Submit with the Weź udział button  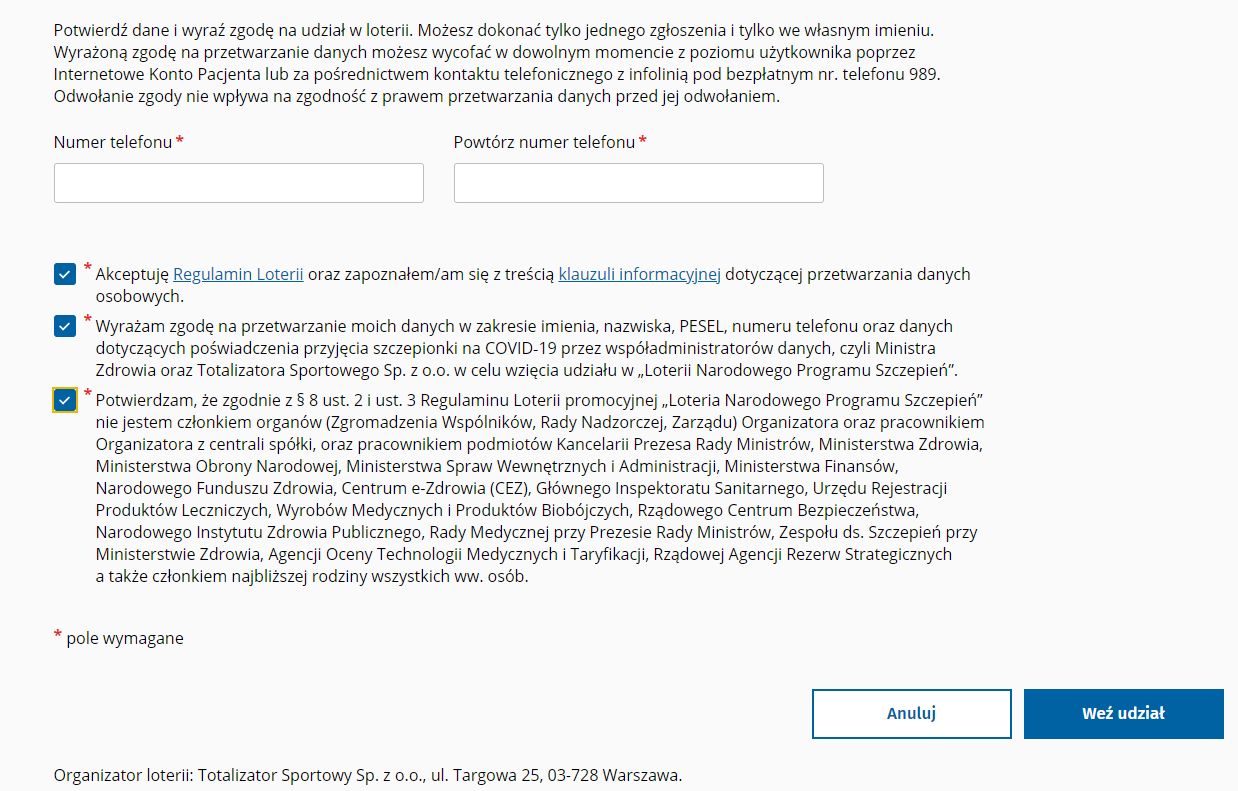(1123, 713)
